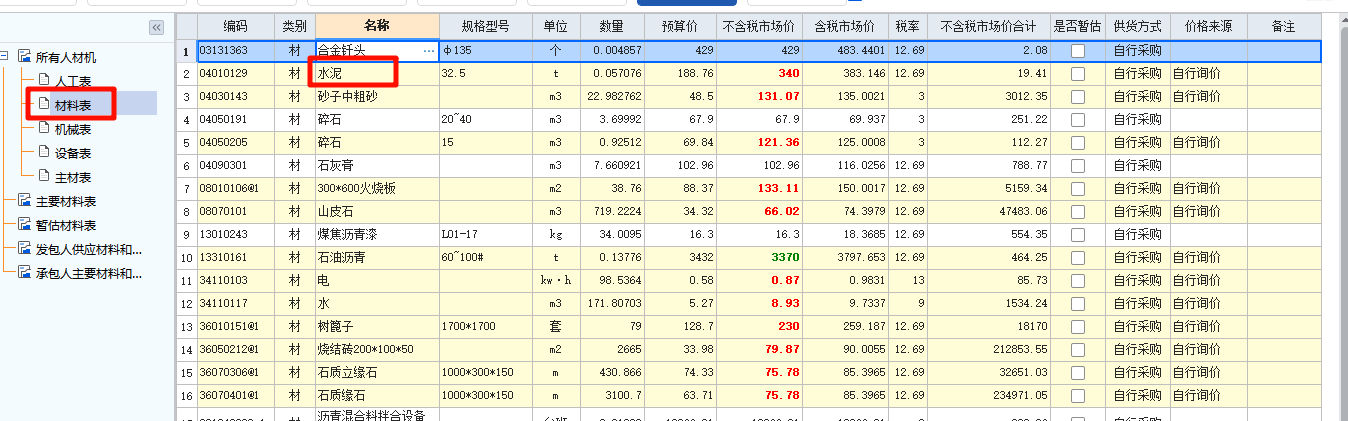Select the 煤焦沥青漆 name cell
Screen dimensions: 1348x421
pos(377,235)
